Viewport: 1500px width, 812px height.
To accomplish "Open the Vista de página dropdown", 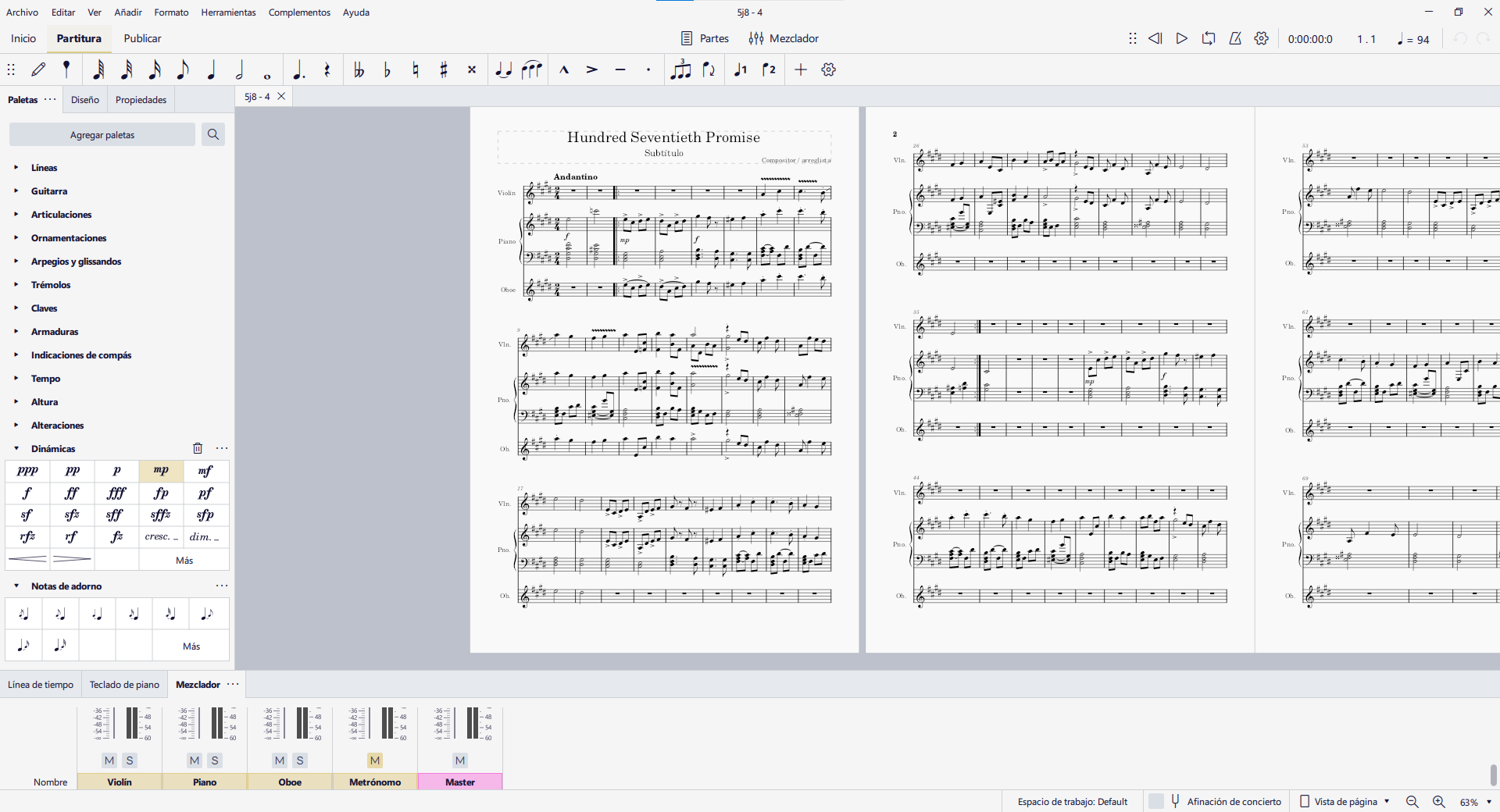I will [x=1345, y=801].
